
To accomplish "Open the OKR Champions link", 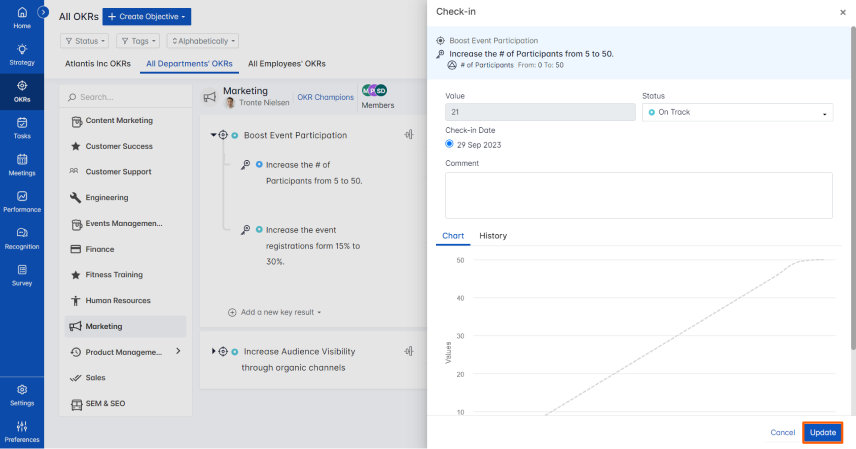I will coord(325,97).
